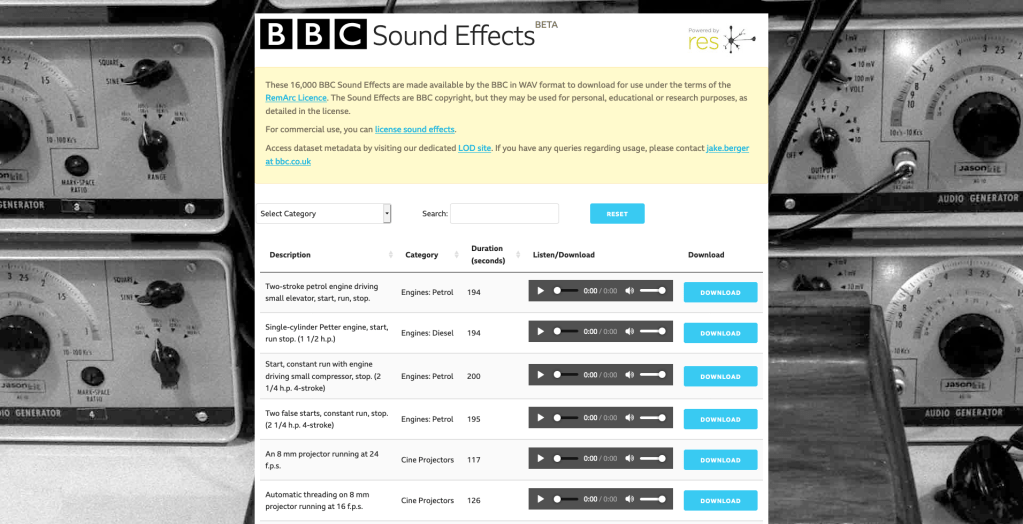Seek within the two-stroke engine audio progress bar
Viewport: 1023px width, 524px height.
(566, 291)
